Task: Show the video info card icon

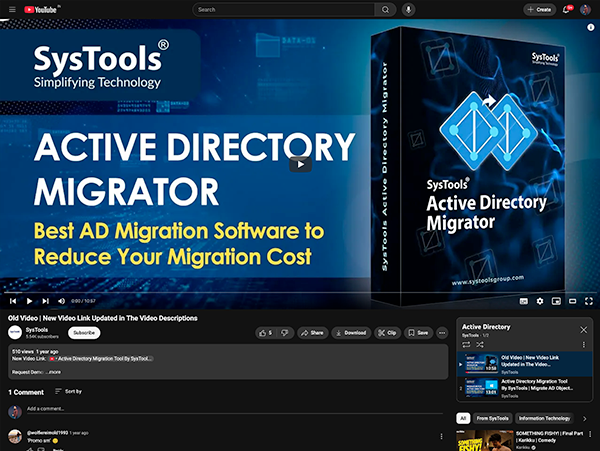Action: (590, 27)
